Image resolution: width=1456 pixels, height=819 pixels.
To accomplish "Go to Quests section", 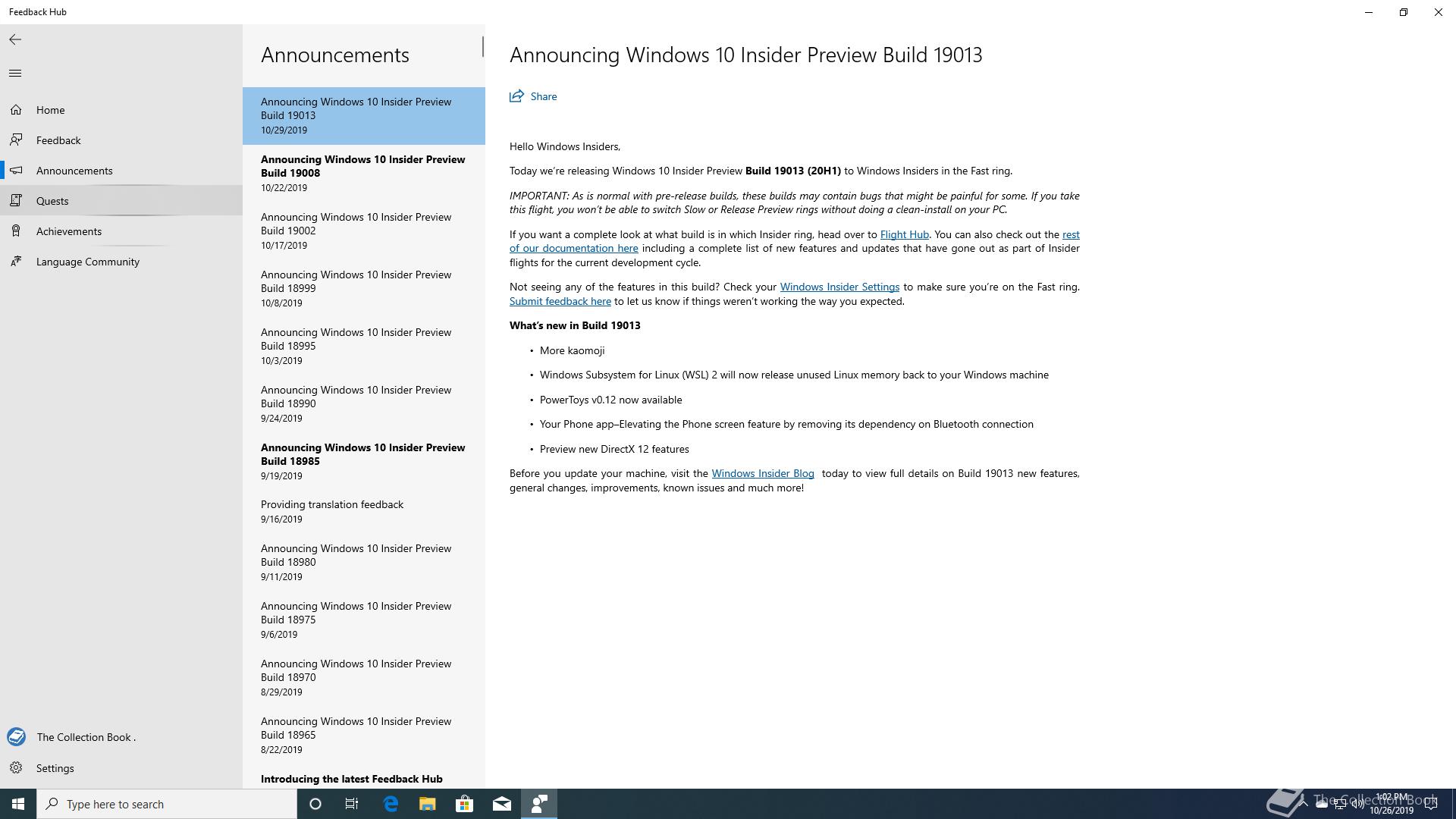I will click(x=52, y=201).
